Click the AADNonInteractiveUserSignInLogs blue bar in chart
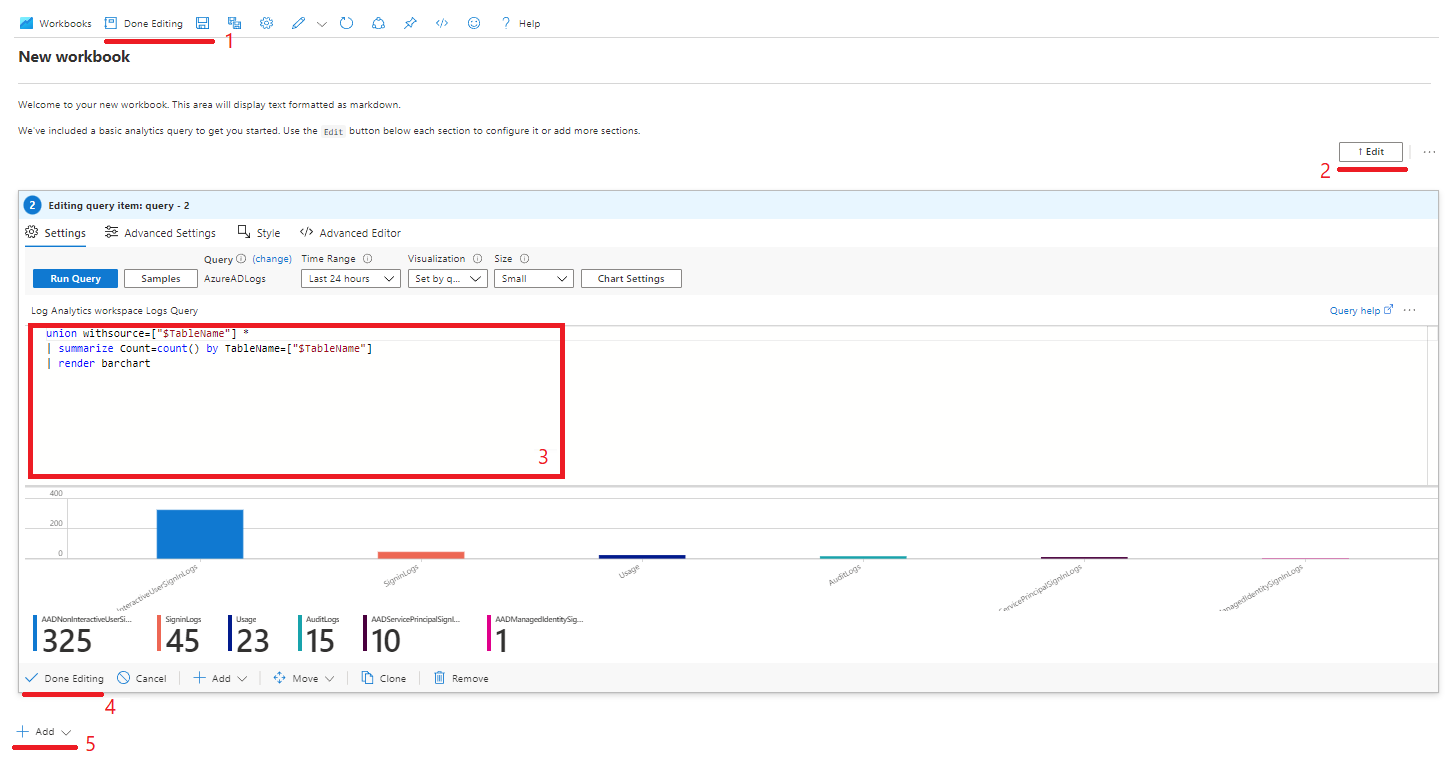 [x=199, y=534]
